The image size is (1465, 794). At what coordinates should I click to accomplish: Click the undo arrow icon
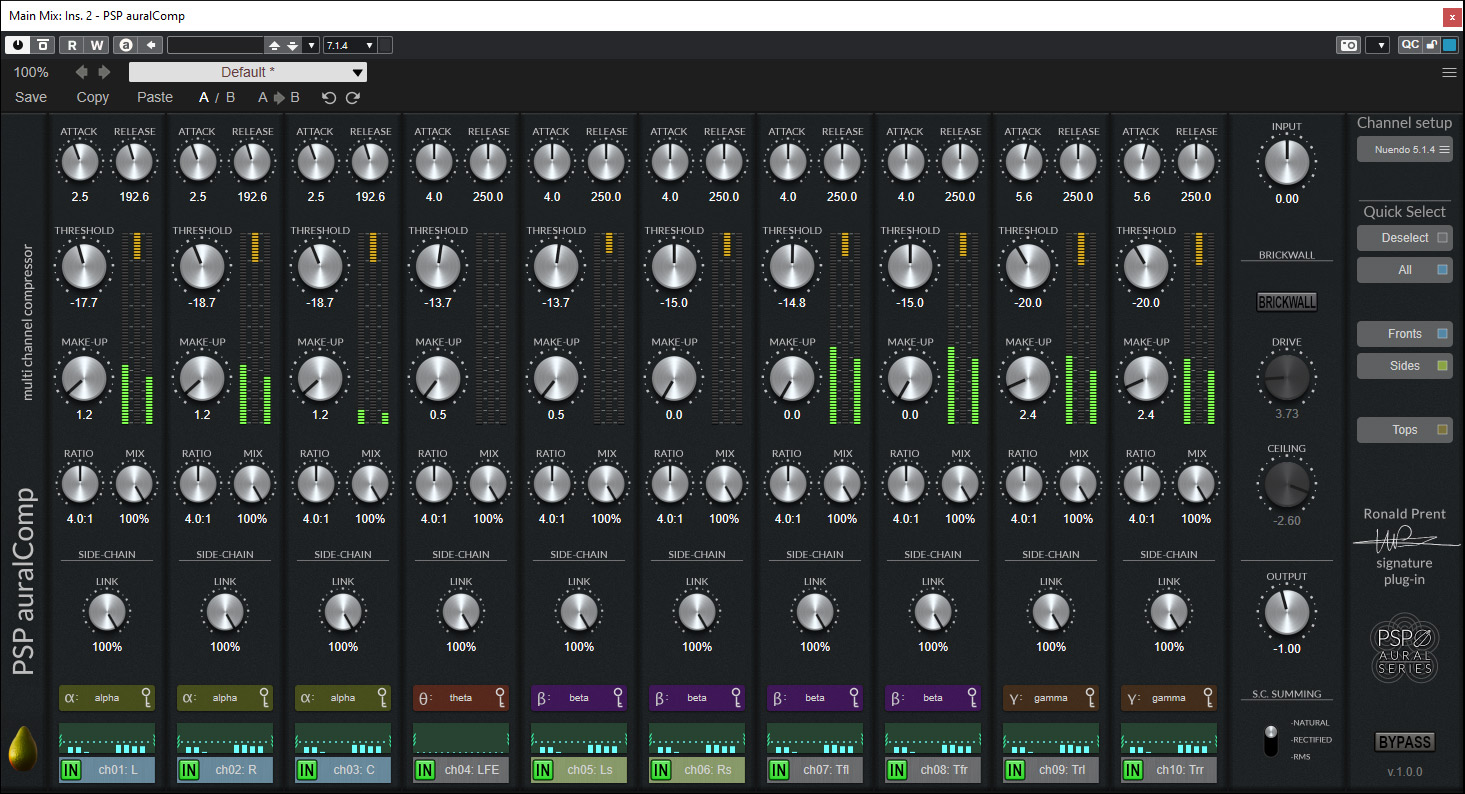[329, 98]
